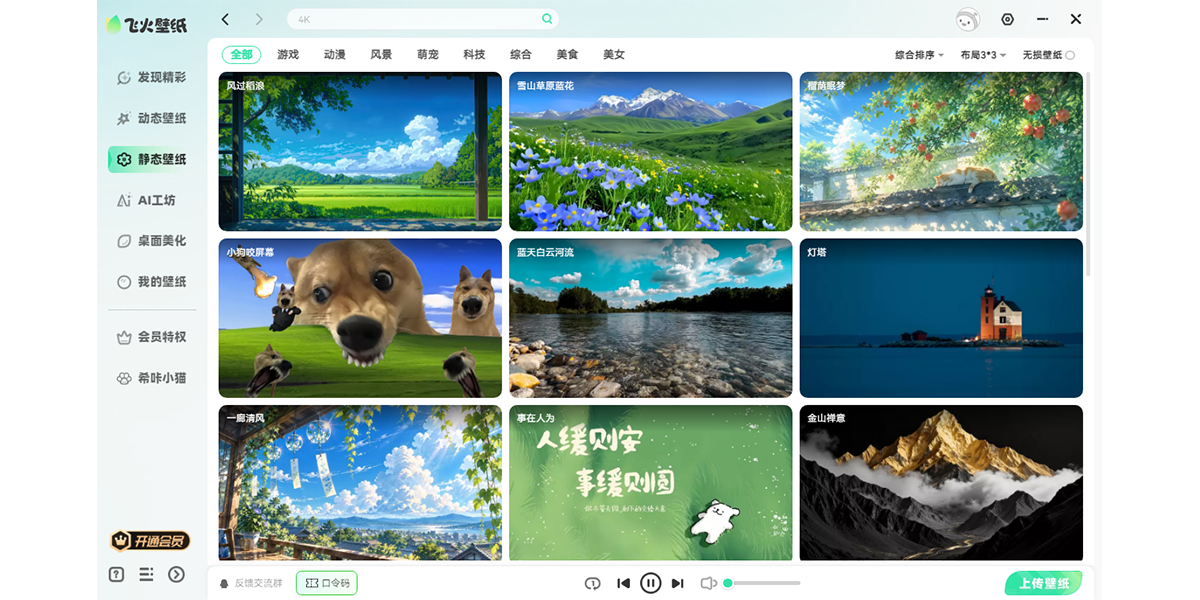
Task: Select the 科技 category tab
Action: 474,55
